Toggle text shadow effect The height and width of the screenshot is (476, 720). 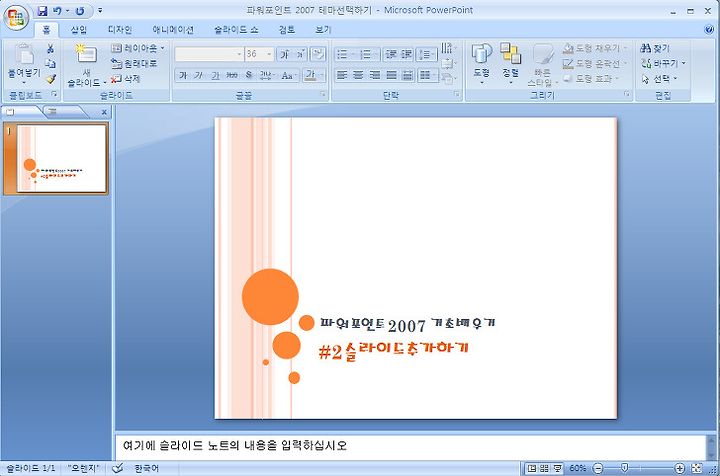click(248, 75)
